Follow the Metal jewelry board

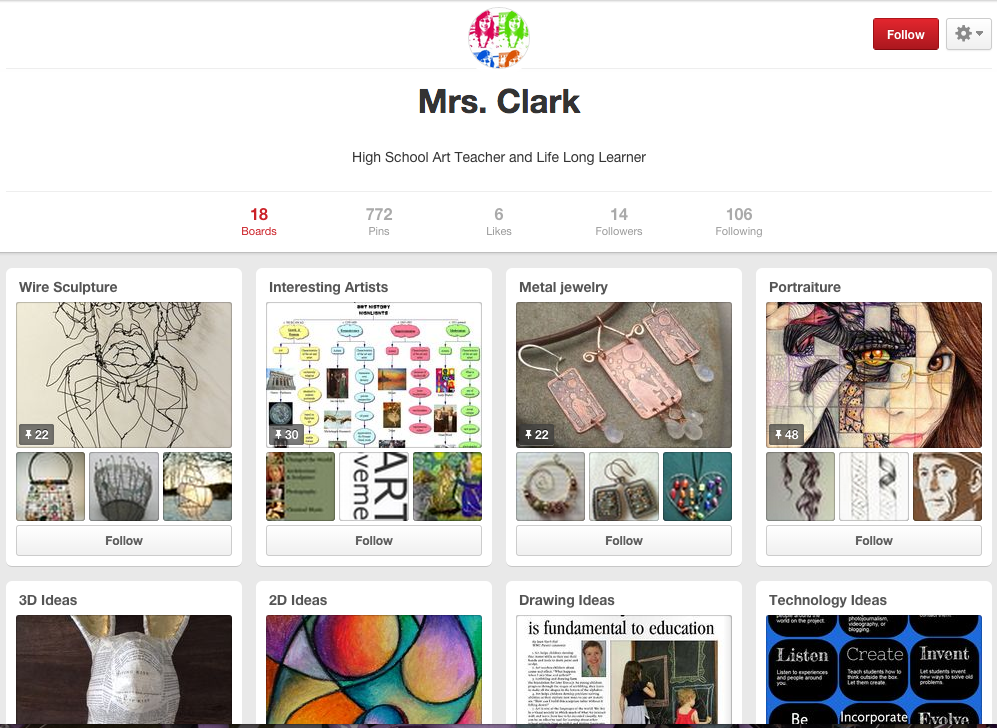[624, 540]
